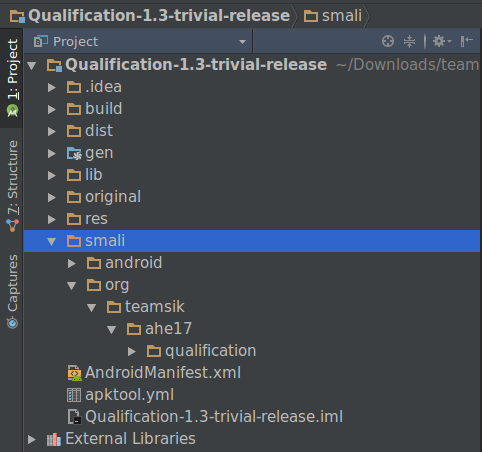The width and height of the screenshot is (482, 452).
Task: Expand the qualification folder
Action: [132, 351]
